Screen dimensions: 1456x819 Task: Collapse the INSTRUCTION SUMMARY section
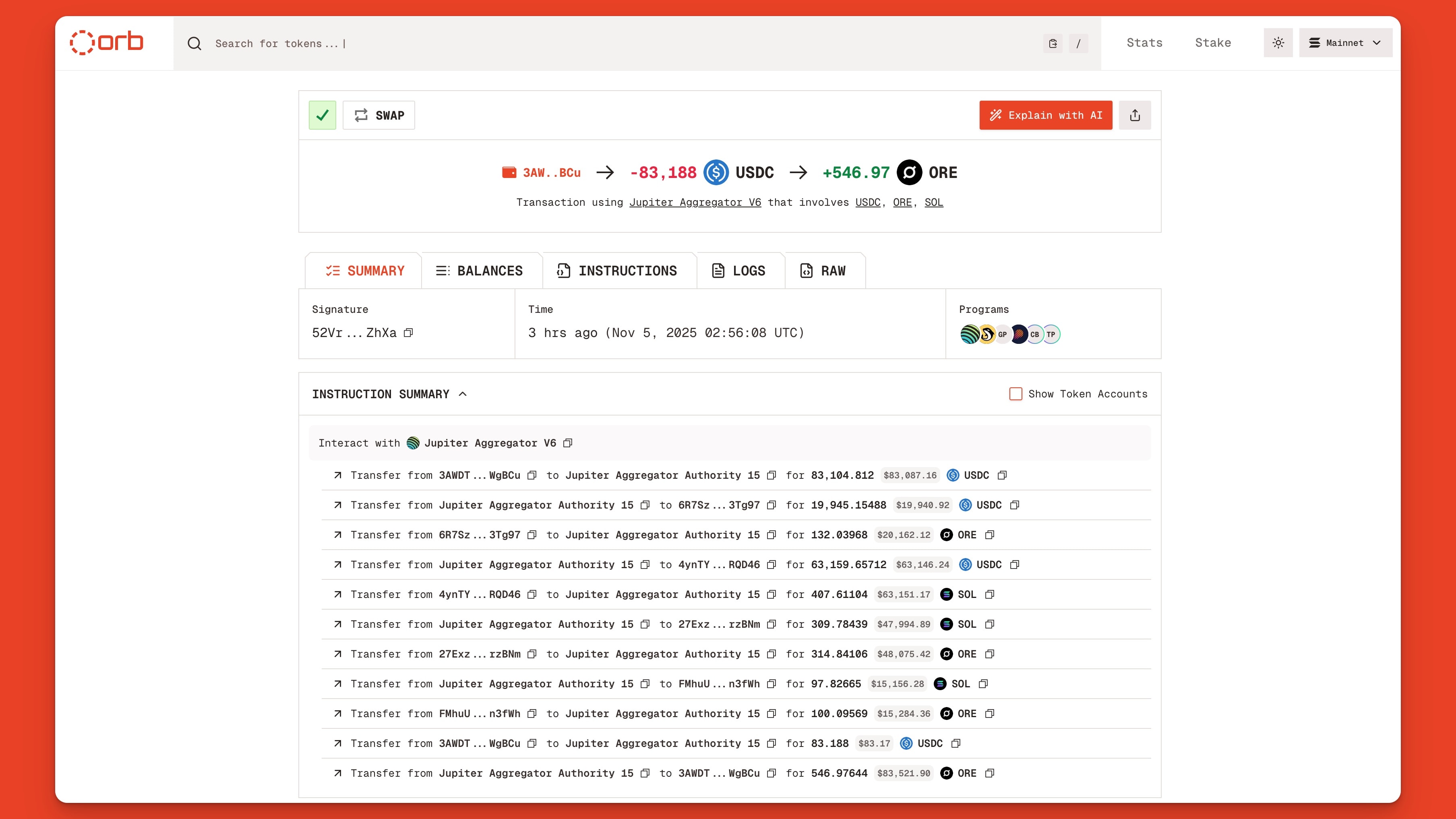point(463,393)
